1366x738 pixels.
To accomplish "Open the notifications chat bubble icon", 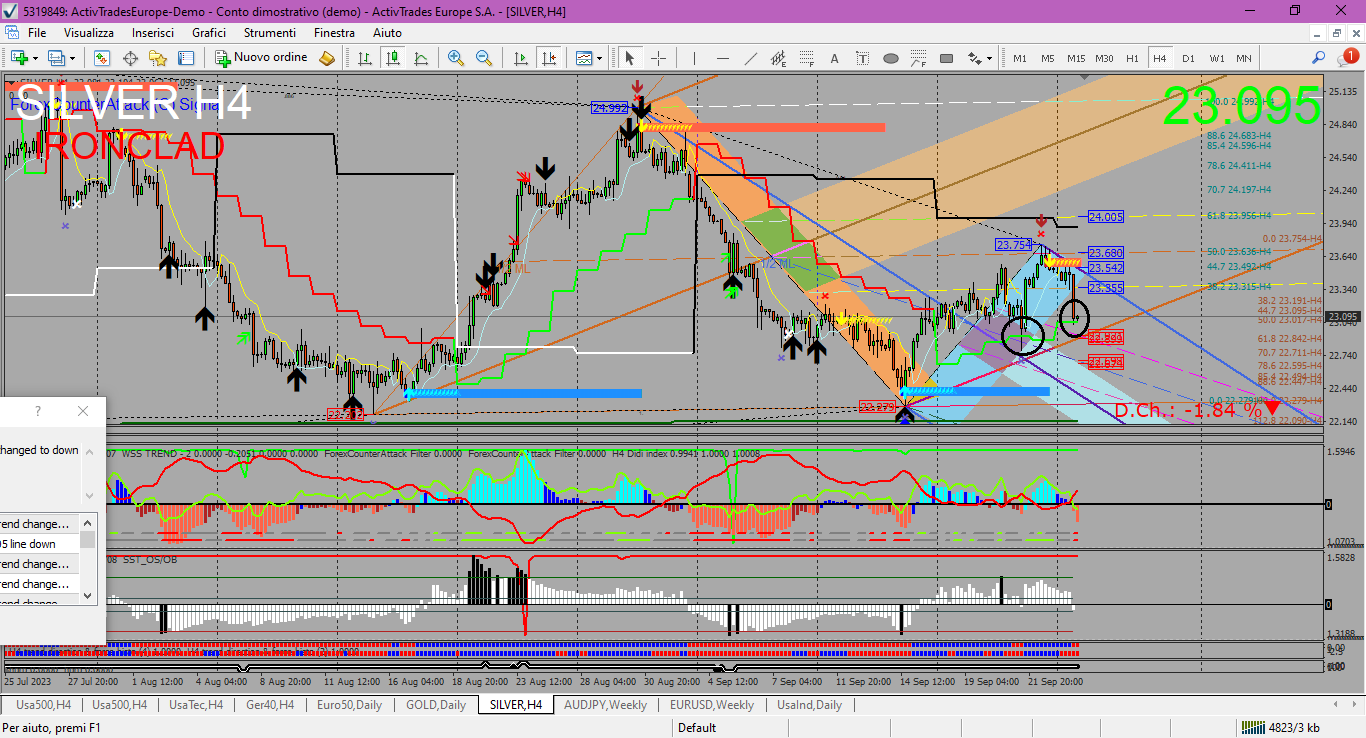I will [x=1347, y=58].
